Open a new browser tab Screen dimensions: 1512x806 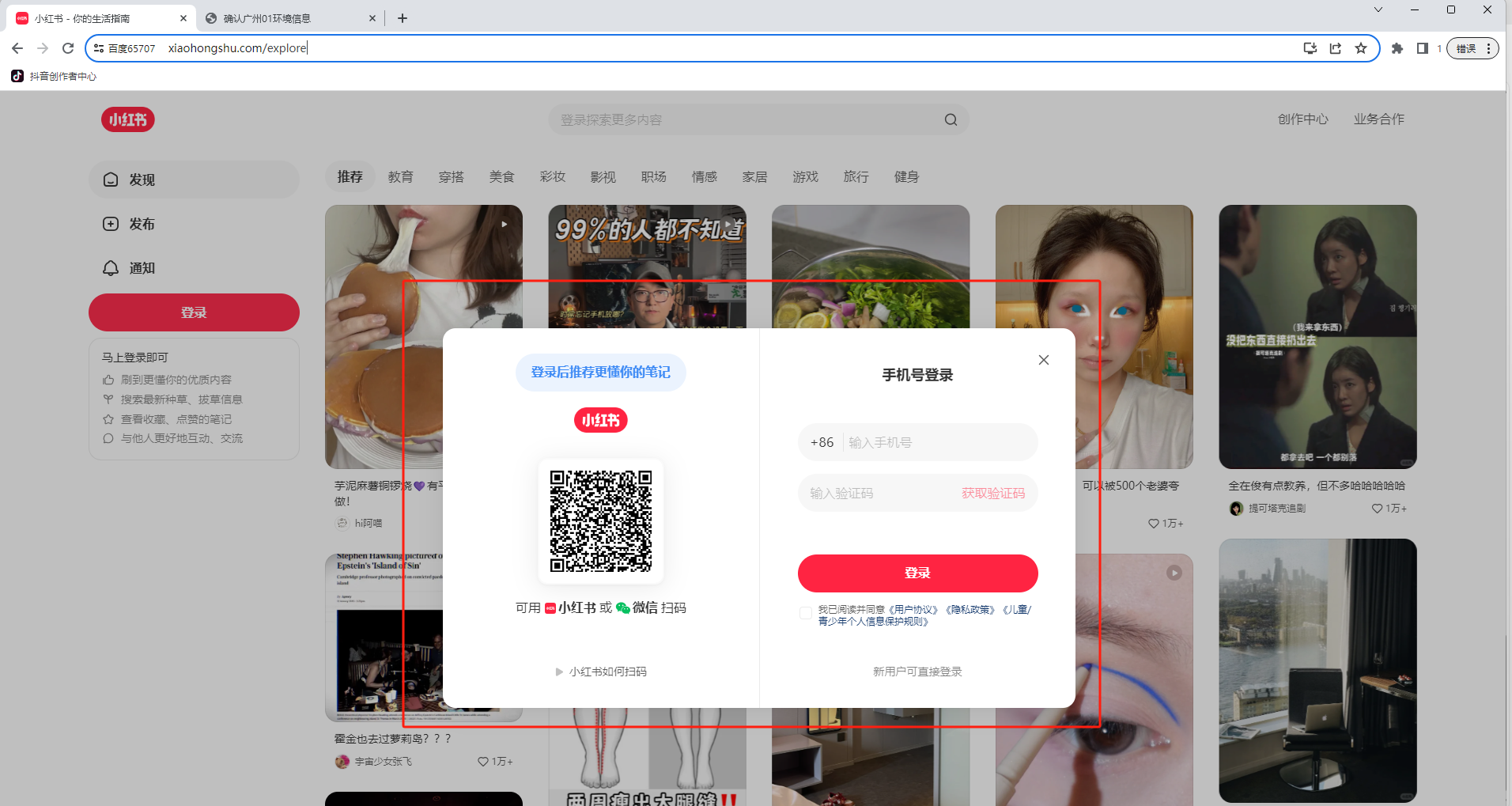[403, 18]
